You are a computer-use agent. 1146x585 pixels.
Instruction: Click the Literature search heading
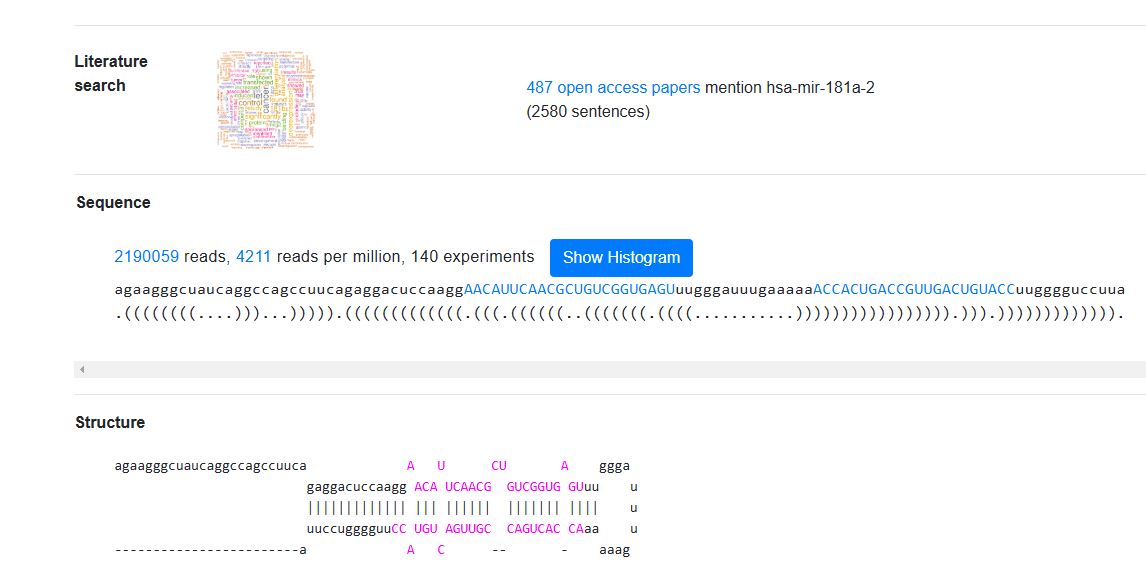pyautogui.click(x=111, y=73)
